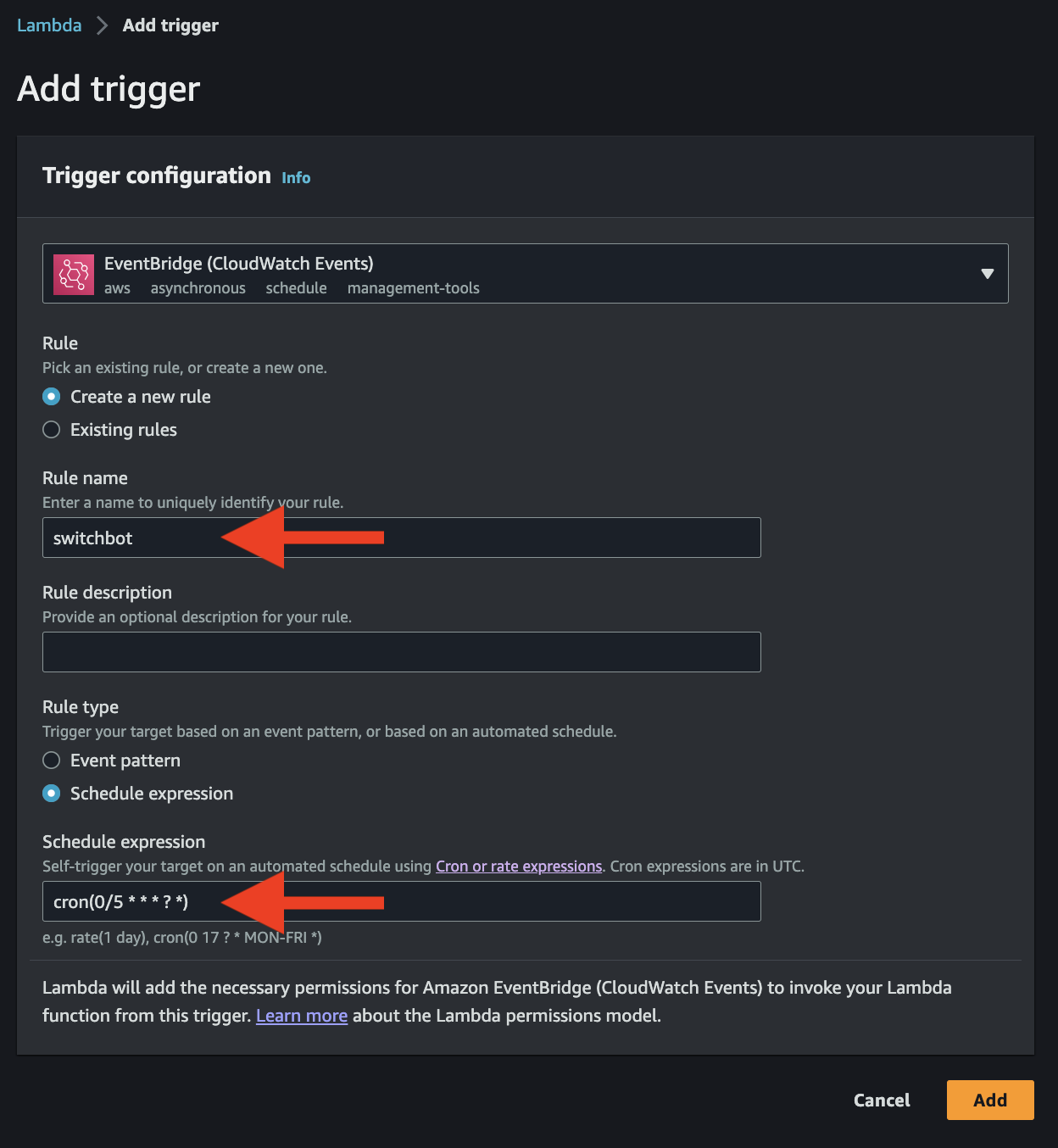Choose the Existing rules option
The width and height of the screenshot is (1058, 1148).
51,429
